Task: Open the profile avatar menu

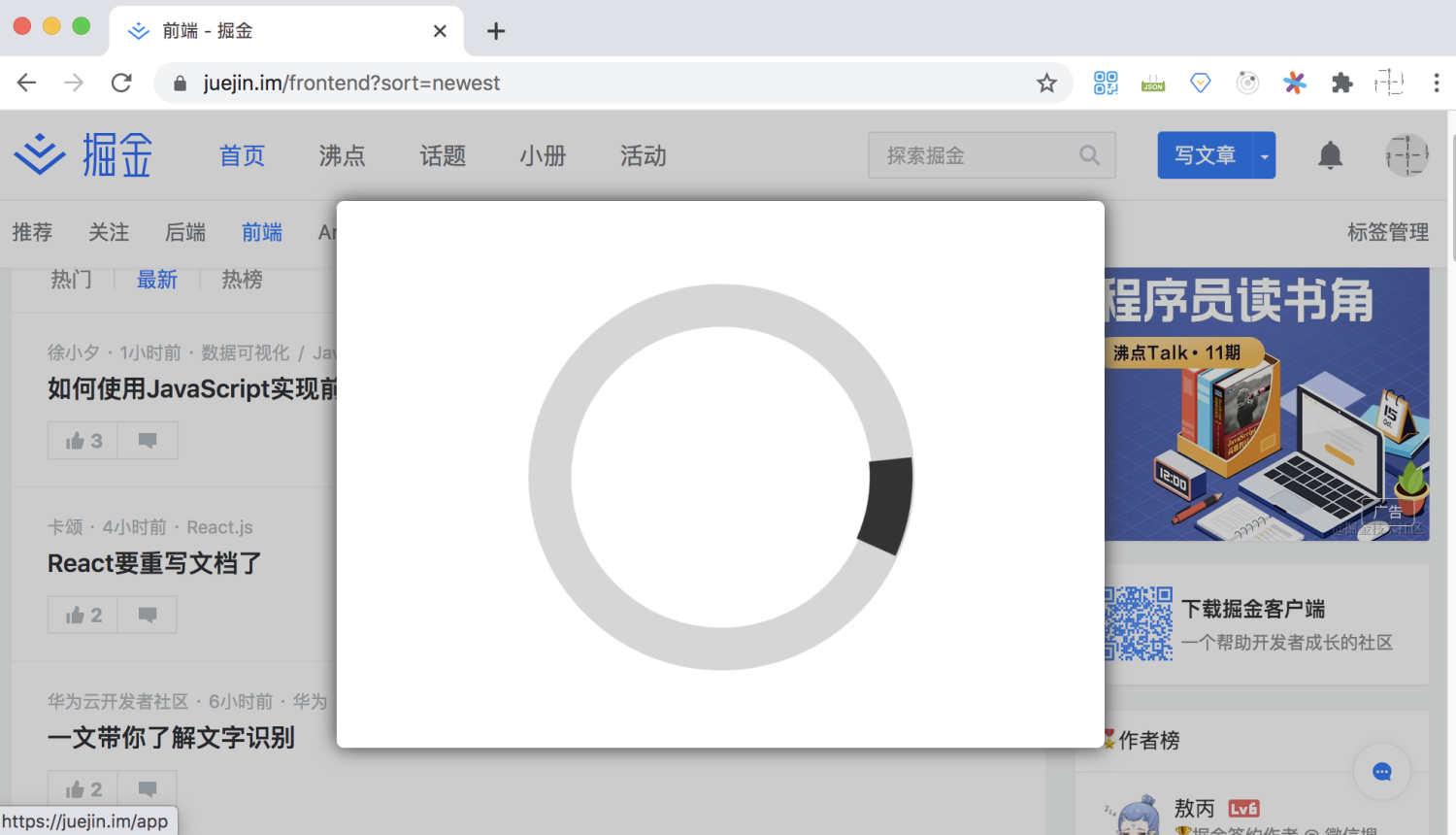Action: (x=1406, y=155)
